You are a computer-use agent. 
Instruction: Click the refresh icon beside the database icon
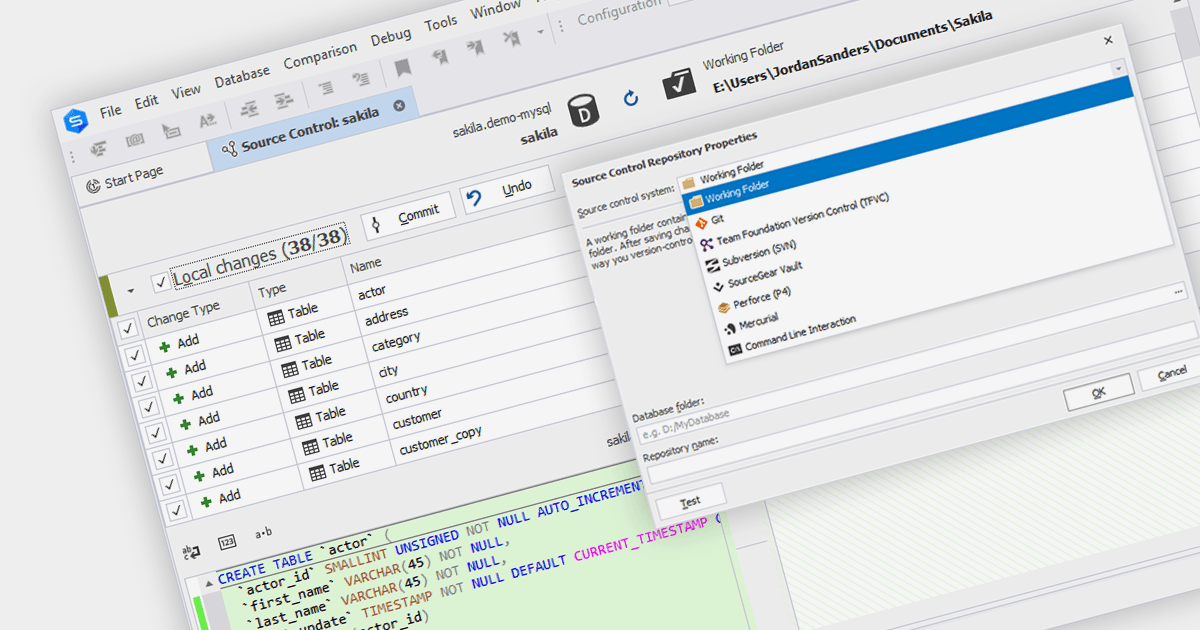pyautogui.click(x=631, y=98)
